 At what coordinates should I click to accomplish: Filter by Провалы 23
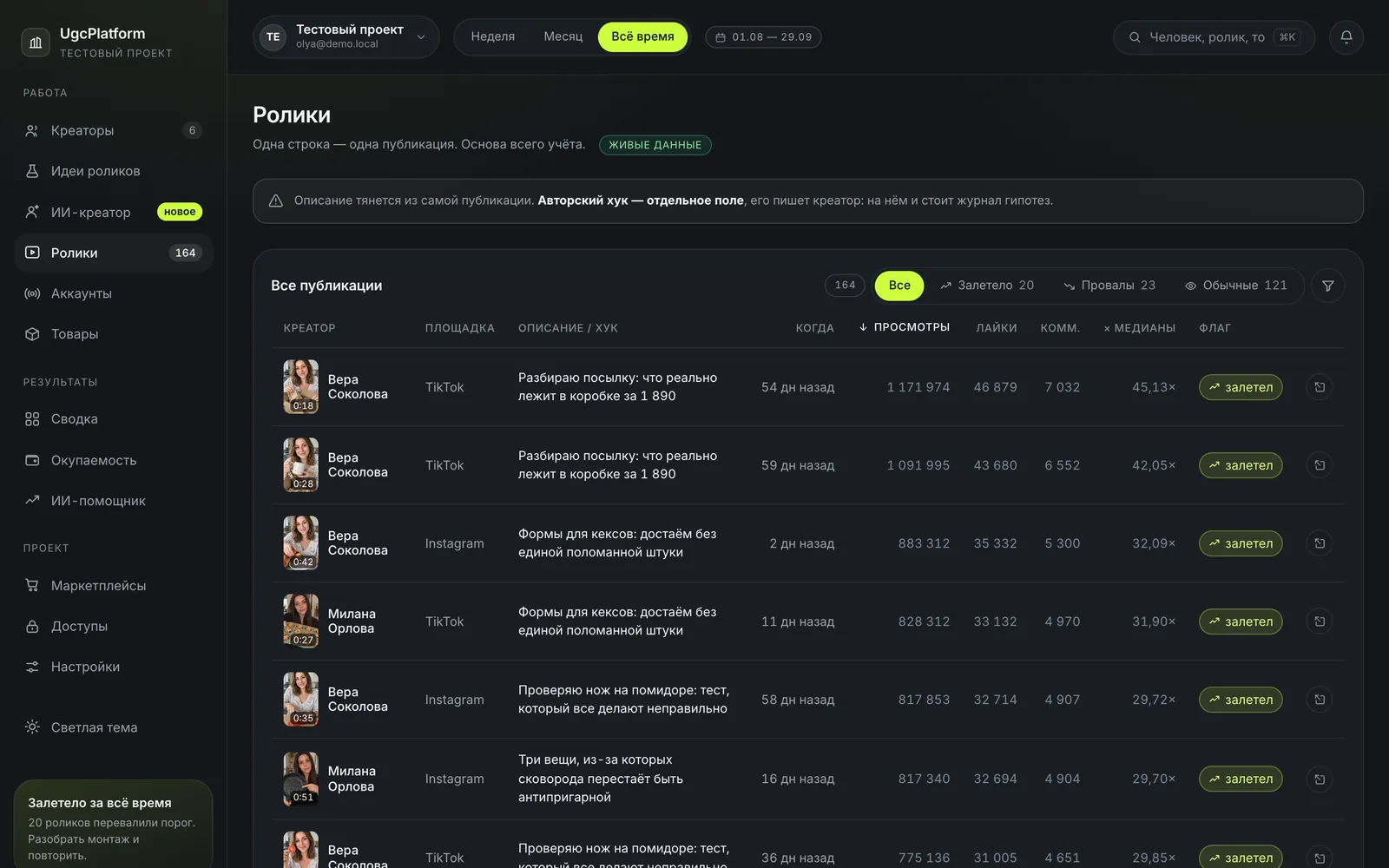coord(1109,286)
